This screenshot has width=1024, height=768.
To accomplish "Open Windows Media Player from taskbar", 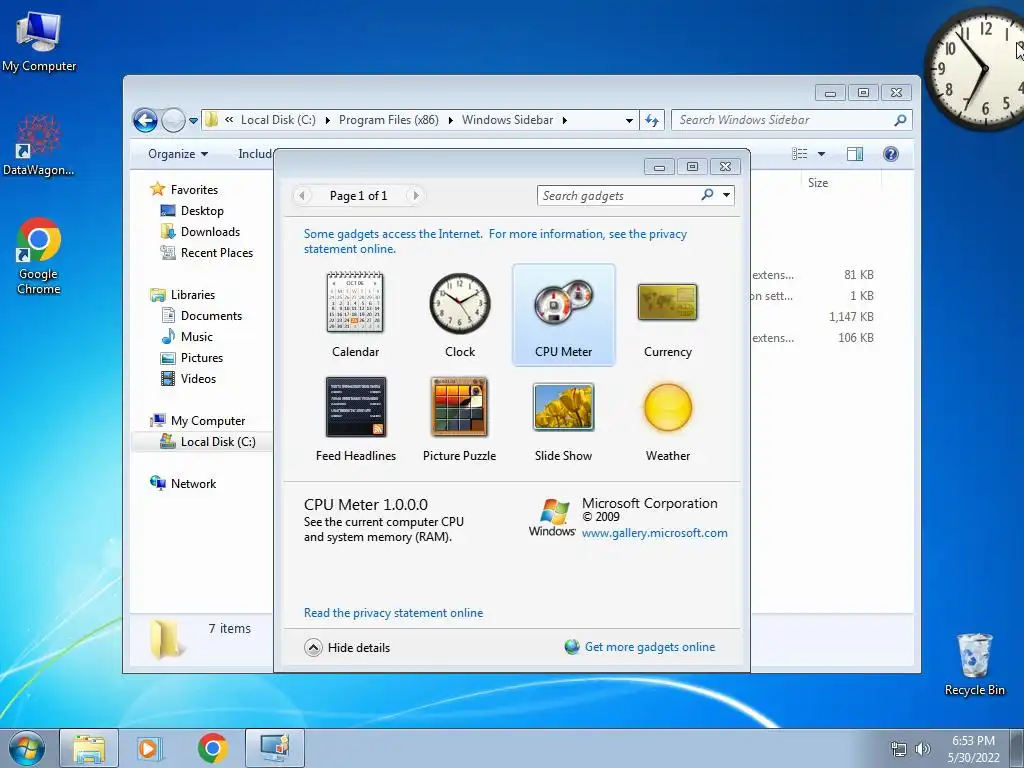I will click(x=149, y=748).
